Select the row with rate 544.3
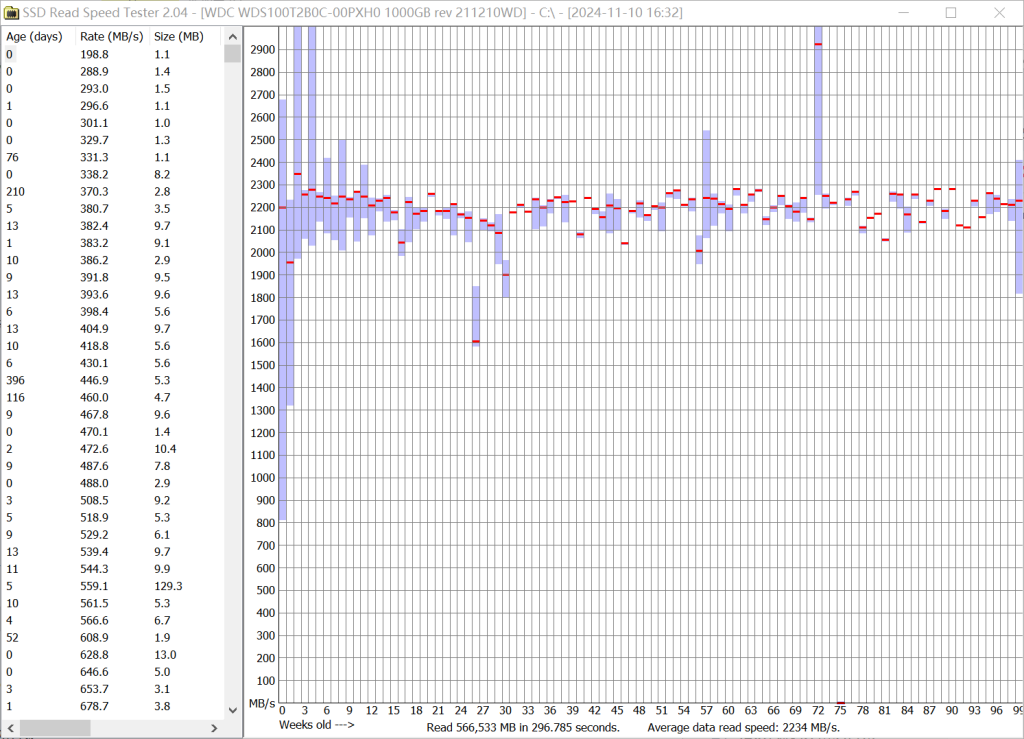This screenshot has width=1024, height=739. click(113, 569)
